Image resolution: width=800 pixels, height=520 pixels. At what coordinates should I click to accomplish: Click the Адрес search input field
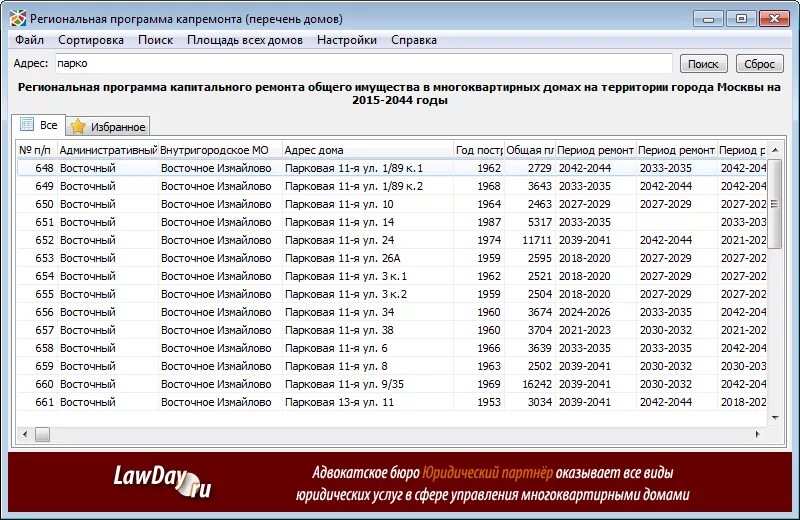point(363,63)
